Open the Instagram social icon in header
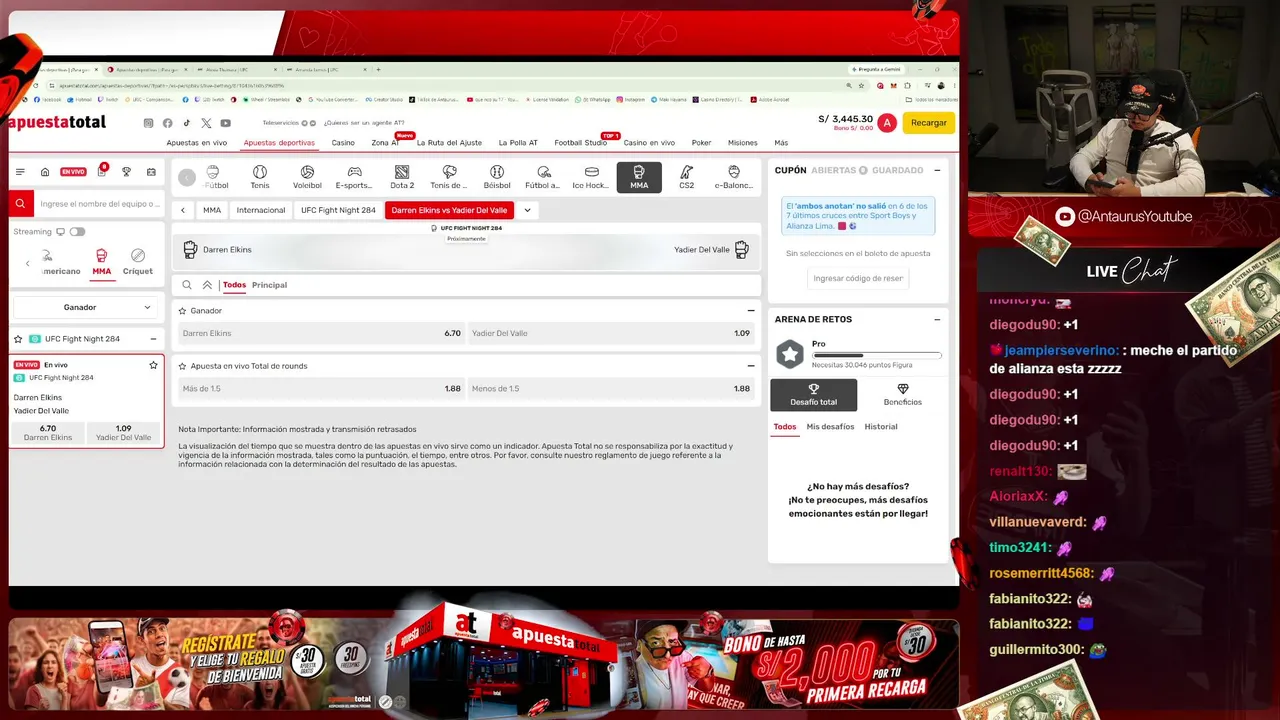Screen dimensions: 1280x720 coord(148,123)
